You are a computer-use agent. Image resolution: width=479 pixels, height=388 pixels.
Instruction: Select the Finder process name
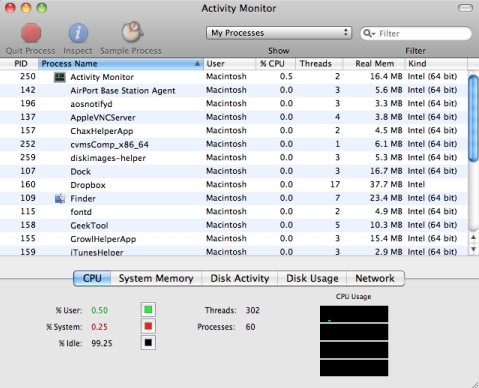[83, 199]
